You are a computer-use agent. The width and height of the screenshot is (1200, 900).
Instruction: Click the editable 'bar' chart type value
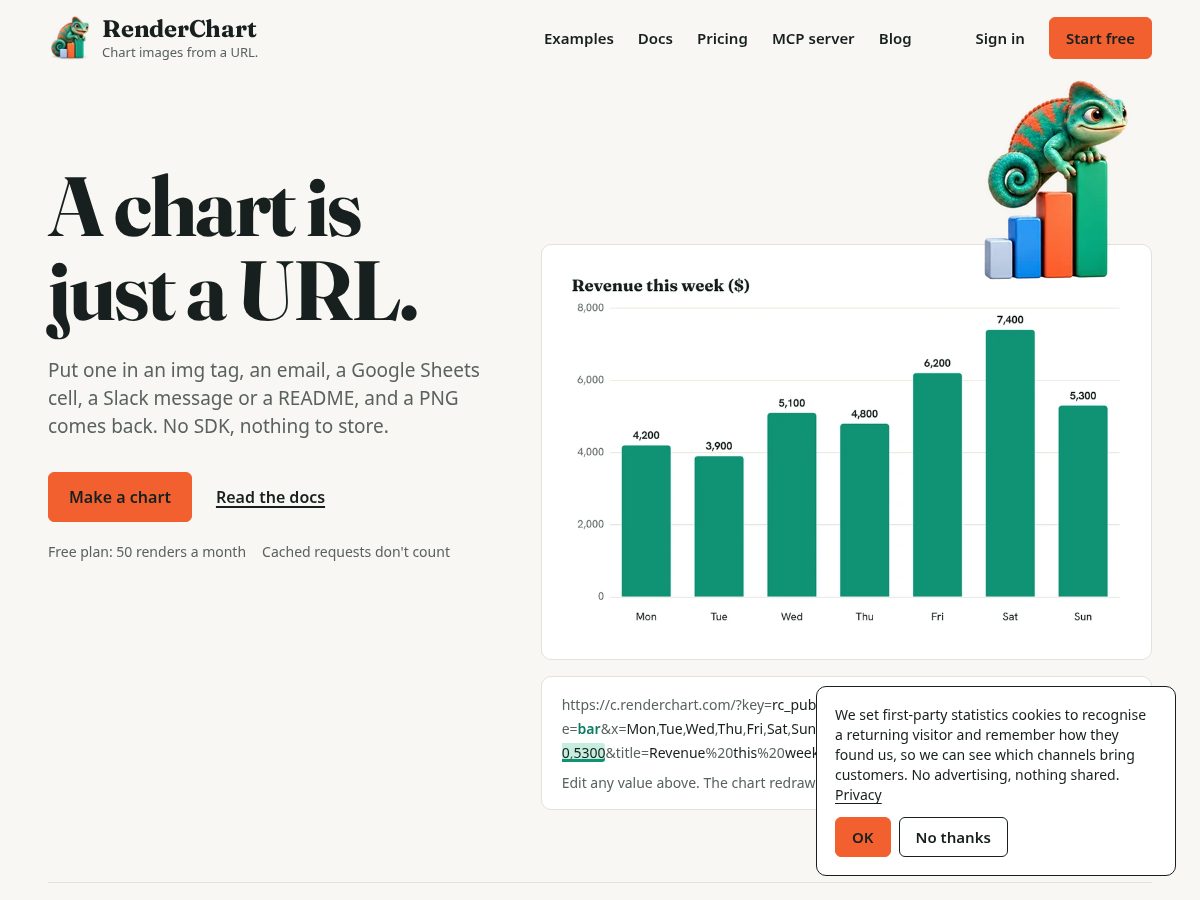click(589, 728)
